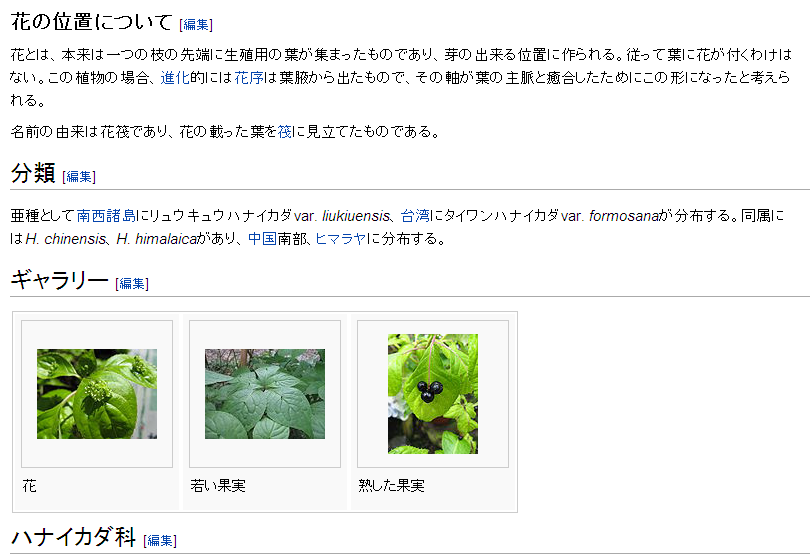Screen dimensions: 810x559
Task: Click the ハナイカダ科 heading
Action: (73, 537)
